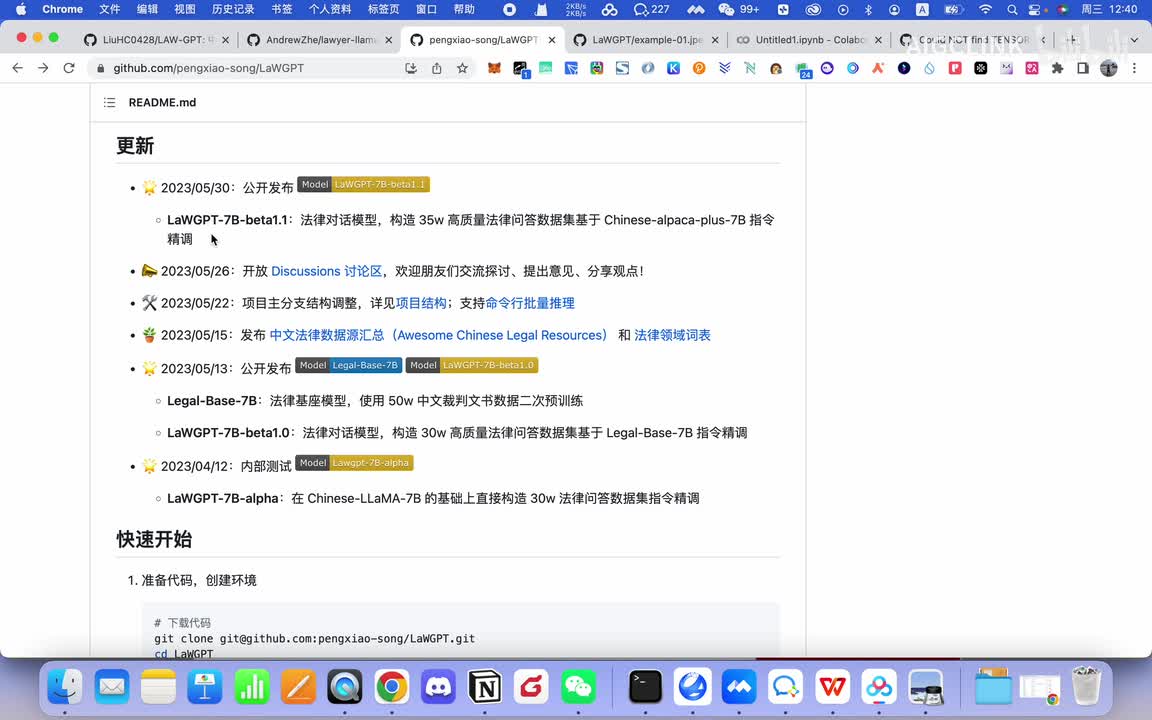The image size is (1152, 720).
Task: Open WeChat from the dock
Action: point(578,687)
